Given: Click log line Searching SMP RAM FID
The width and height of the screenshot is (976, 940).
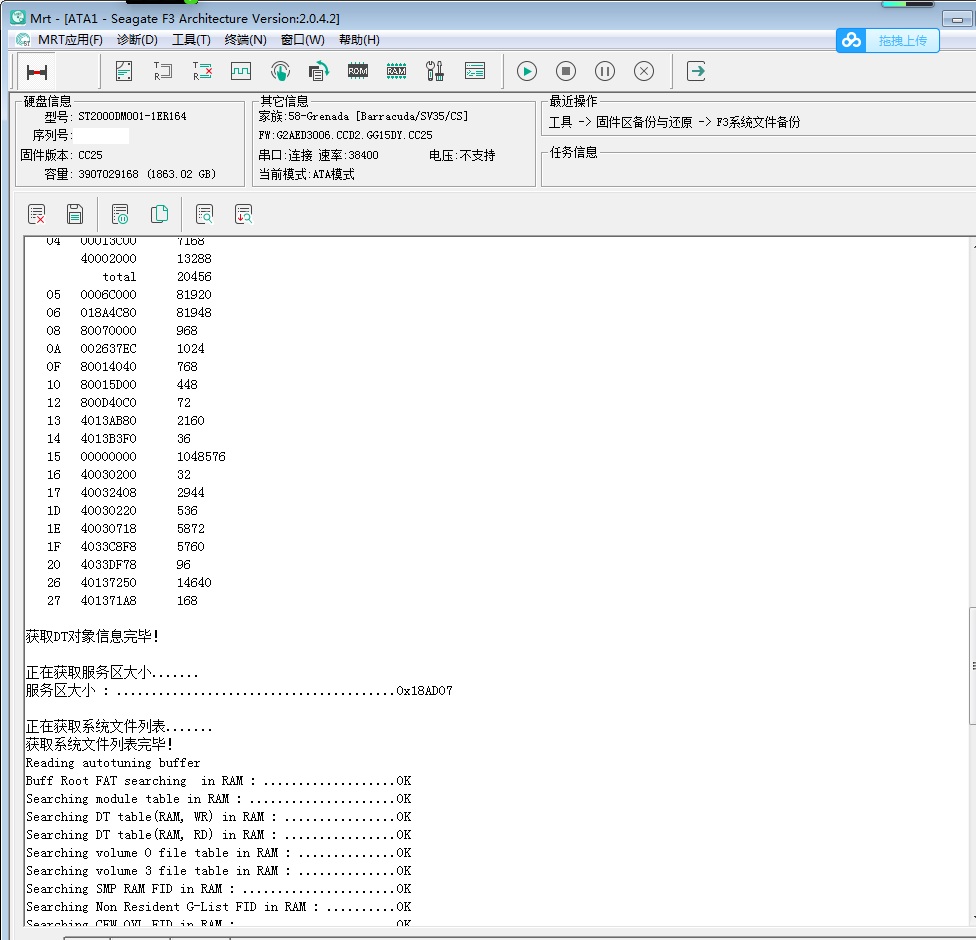Looking at the screenshot, I should click(218, 888).
